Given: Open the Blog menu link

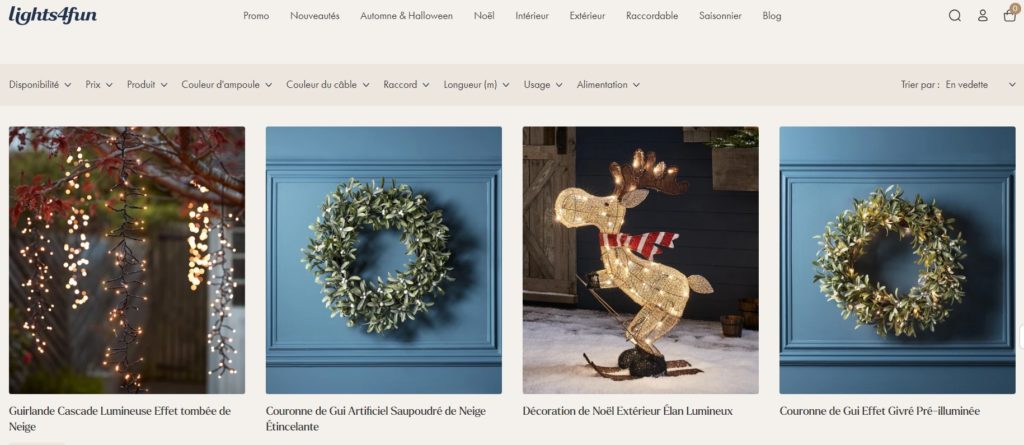Looking at the screenshot, I should point(772,16).
